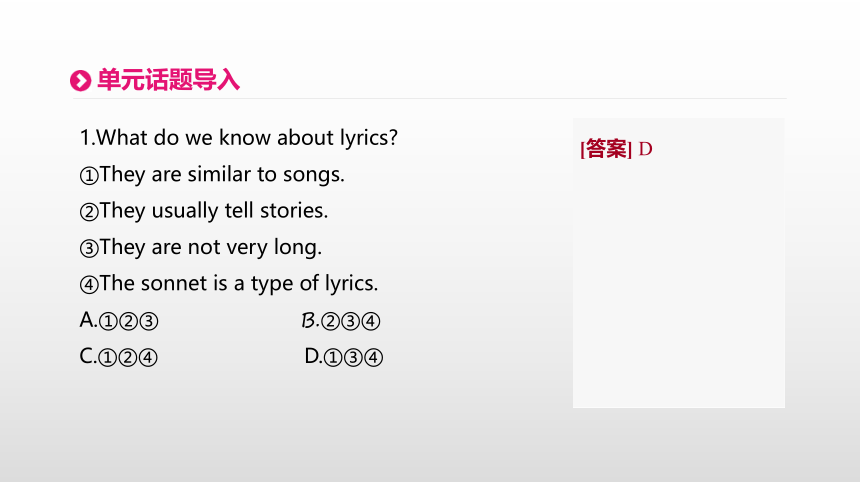Select answer option A.①②③
Image resolution: width=860 pixels, height=482 pixels.
119,320
